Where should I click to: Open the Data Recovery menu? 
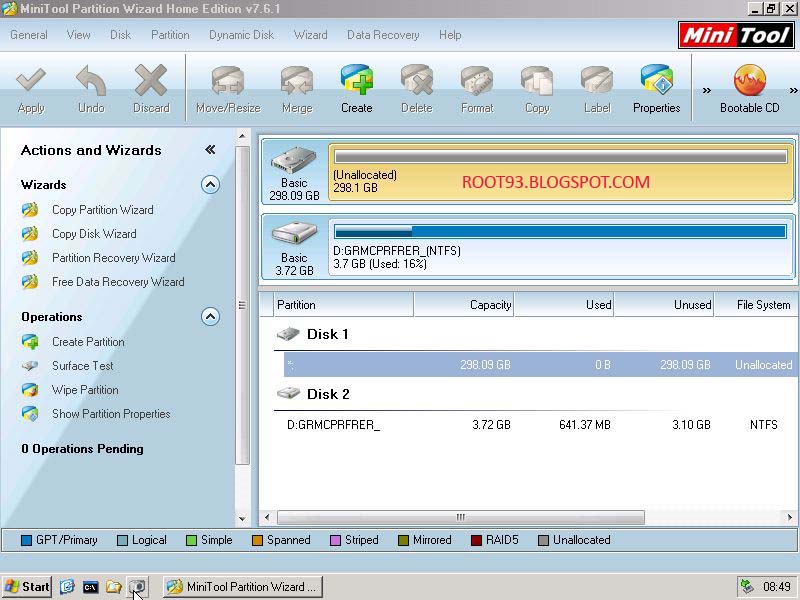[x=383, y=35]
